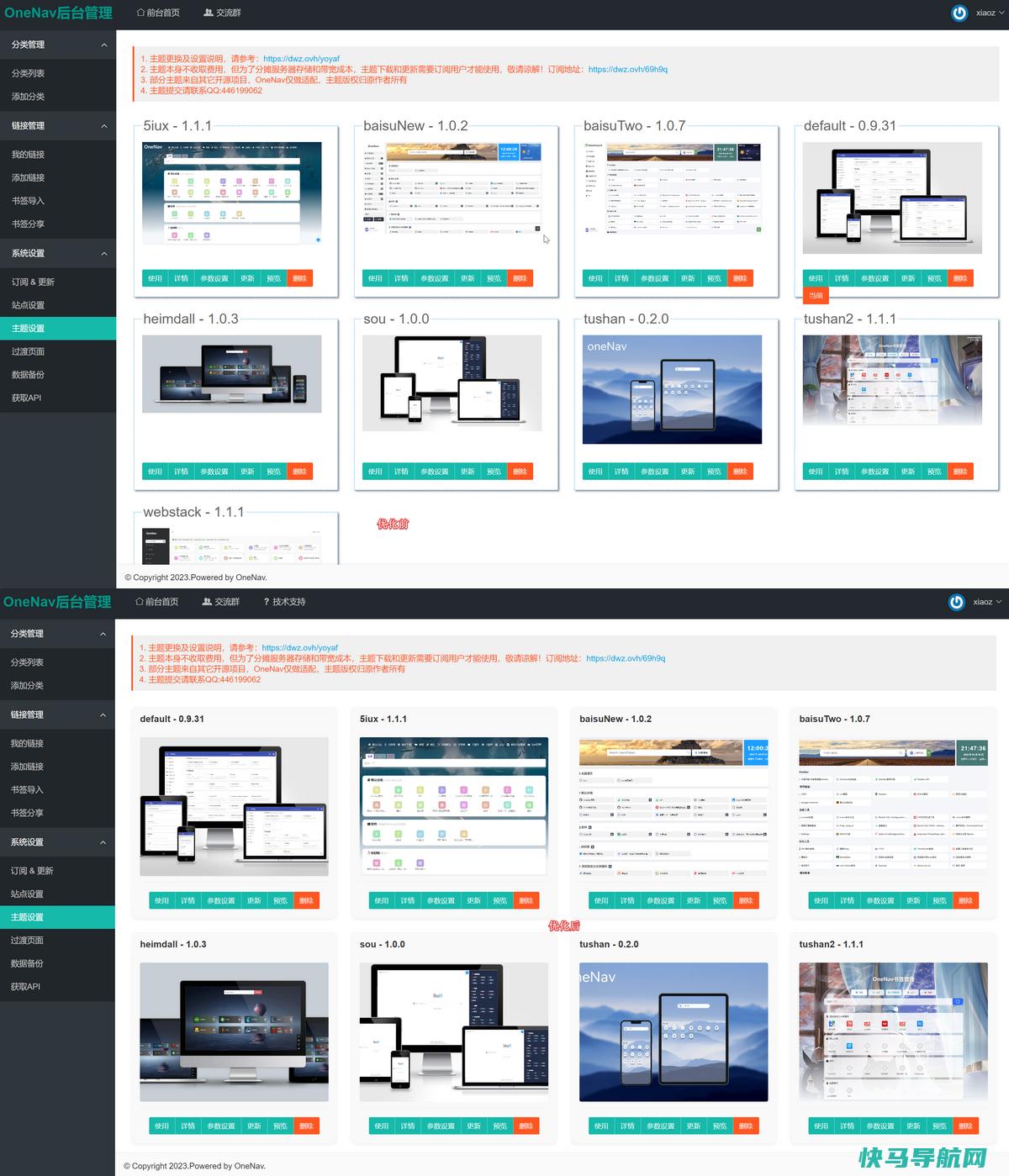Click OneNav后台管理 logo in lower header
The width and height of the screenshot is (1009, 1176).
(x=57, y=602)
